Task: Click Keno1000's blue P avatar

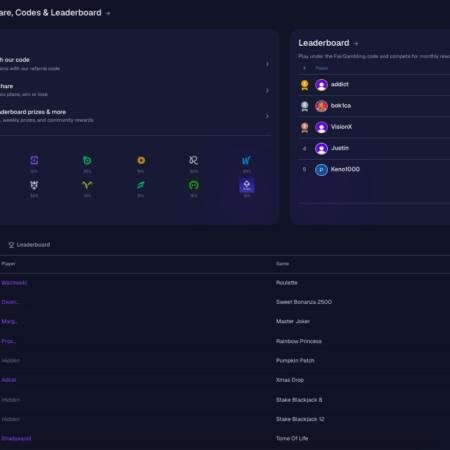Action: click(x=321, y=170)
